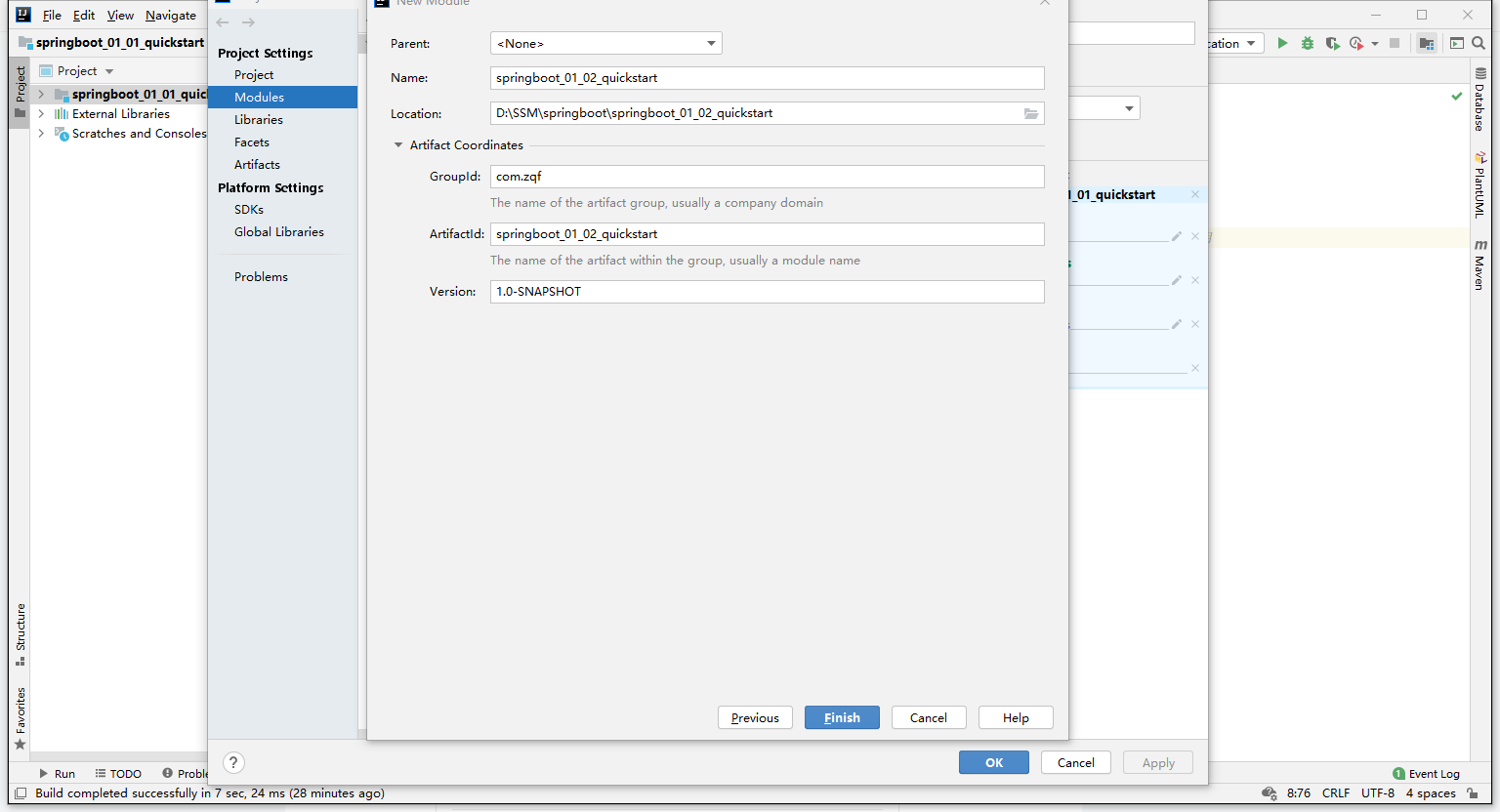Remove the 01_quickstart module row with X

tap(1194, 195)
